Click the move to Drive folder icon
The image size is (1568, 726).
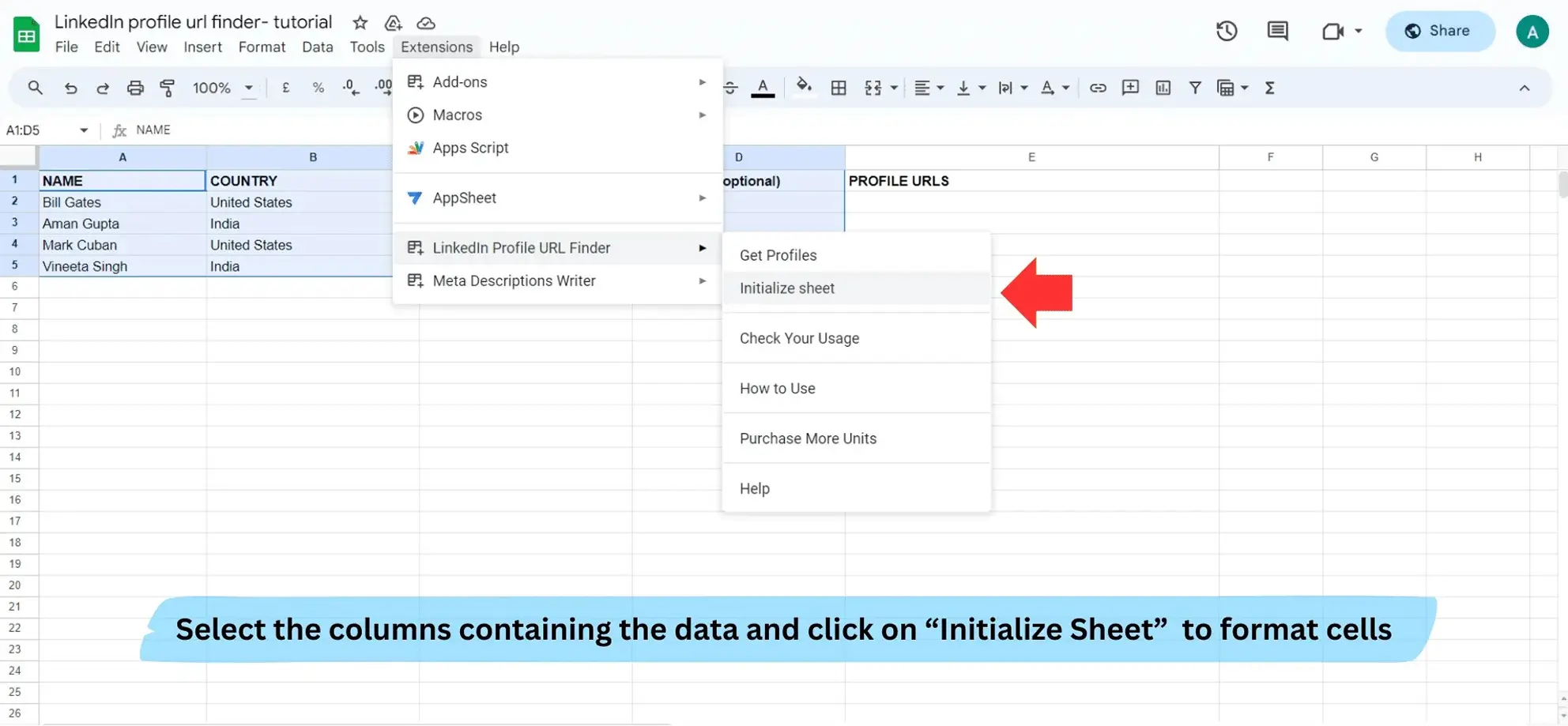pyautogui.click(x=393, y=23)
